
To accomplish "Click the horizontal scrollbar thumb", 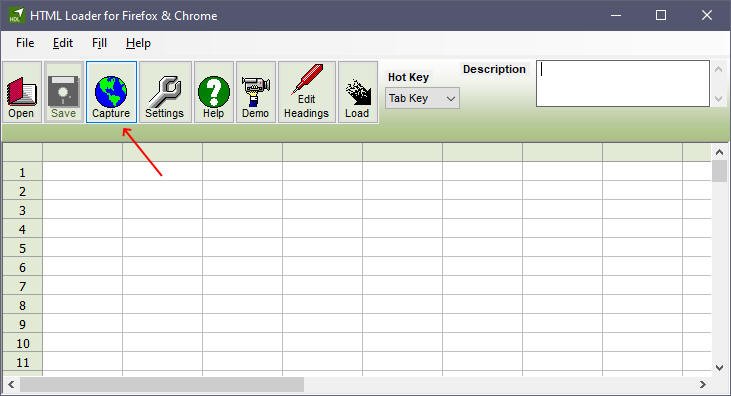I will coord(162,385).
